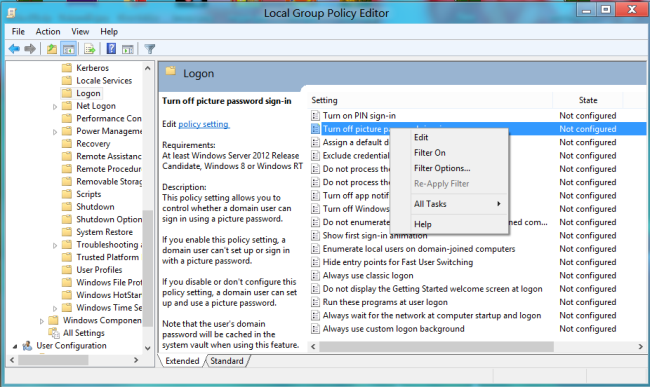
Task: Click the Recovery folder icon
Action: point(67,143)
